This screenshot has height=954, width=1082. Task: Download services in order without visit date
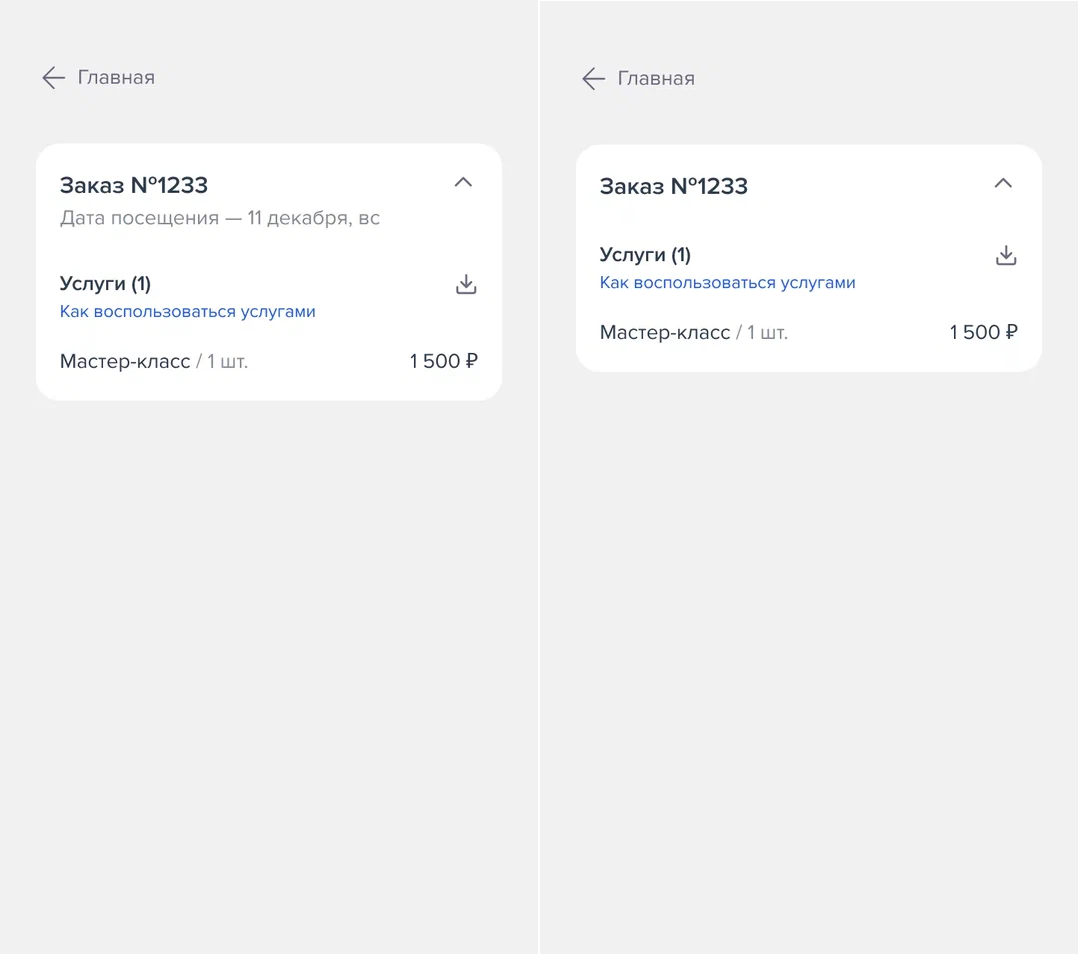tap(1006, 255)
